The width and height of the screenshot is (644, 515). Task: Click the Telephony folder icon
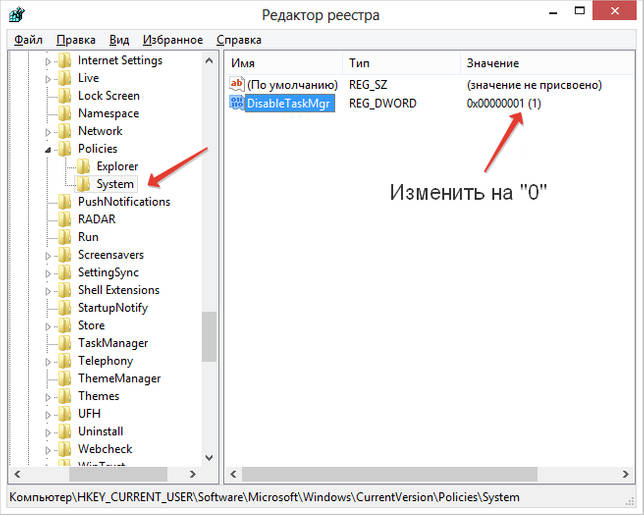pyautogui.click(x=64, y=361)
